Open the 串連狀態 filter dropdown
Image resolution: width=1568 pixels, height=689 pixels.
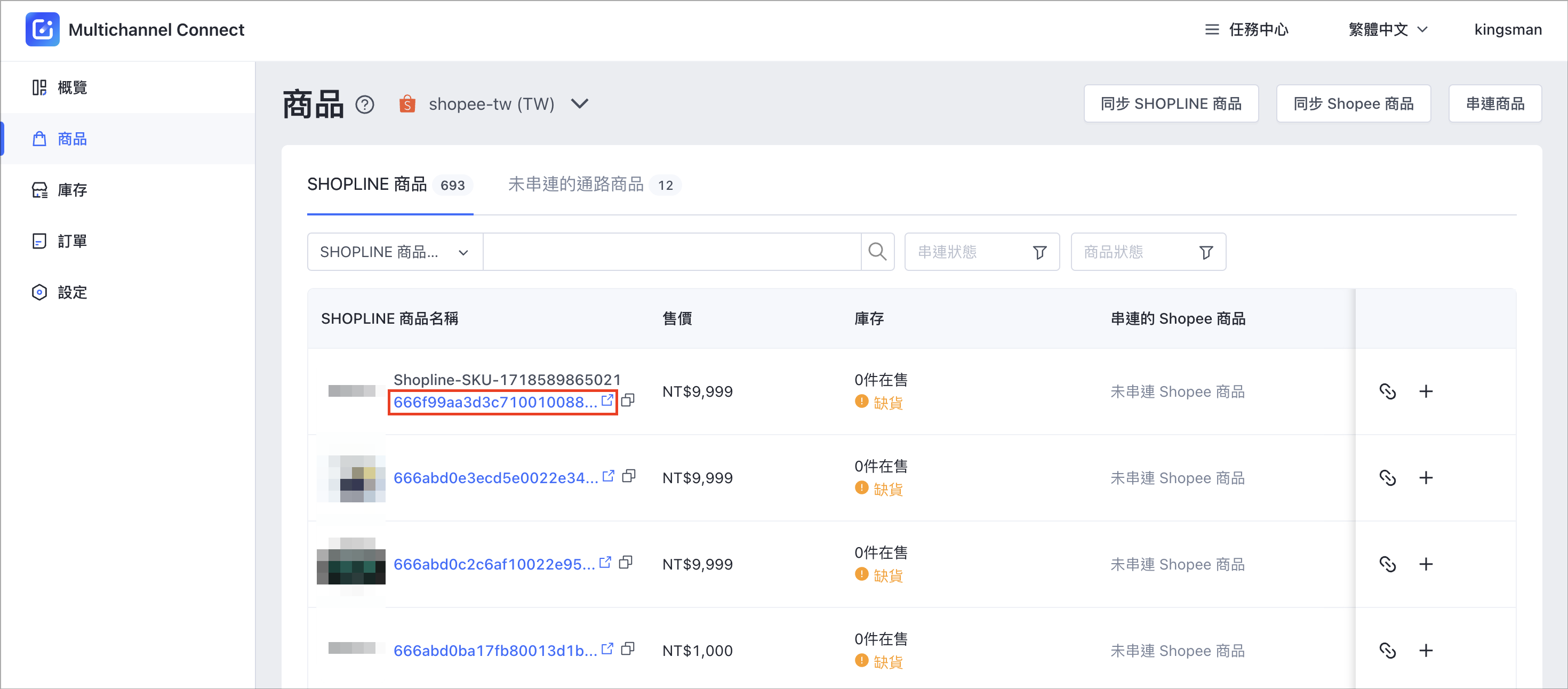pos(981,252)
